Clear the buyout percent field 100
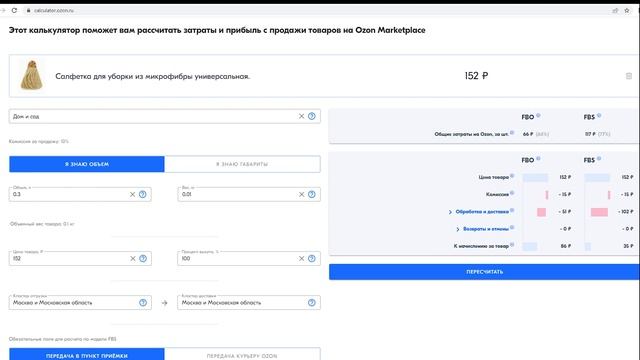640x360 pixels. tap(301, 258)
